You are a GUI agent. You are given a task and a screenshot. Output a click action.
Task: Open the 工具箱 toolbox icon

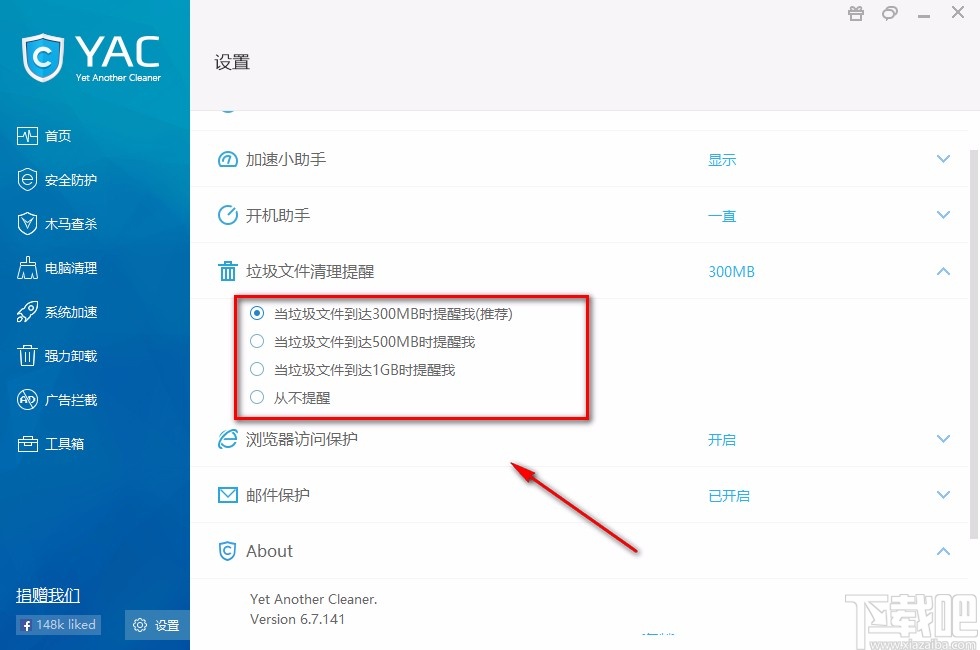click(x=28, y=444)
